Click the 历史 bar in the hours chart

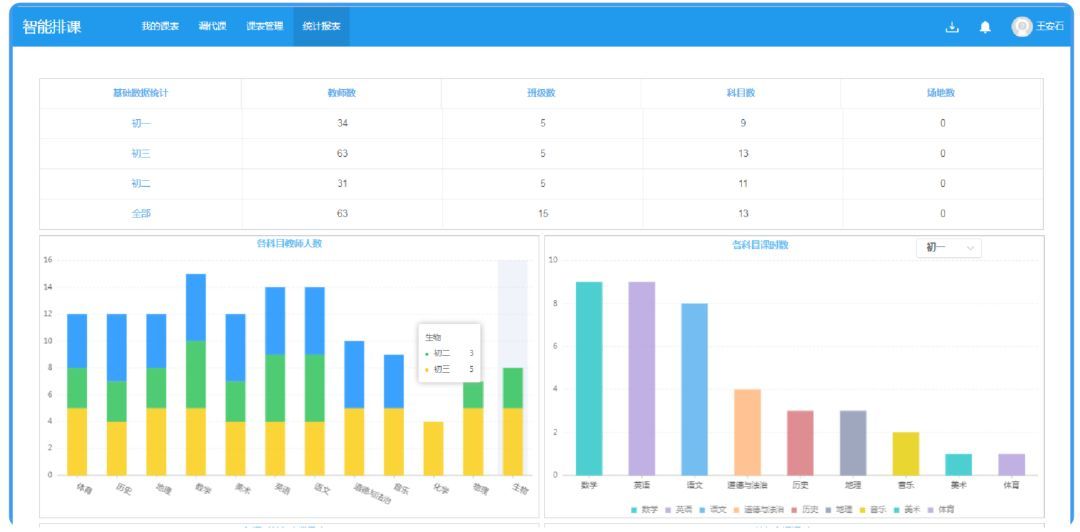[x=800, y=442]
